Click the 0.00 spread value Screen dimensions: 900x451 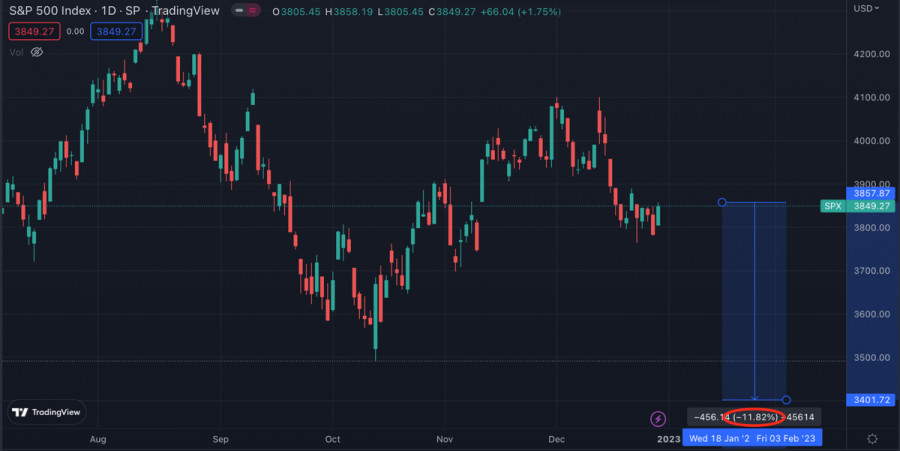click(75, 32)
